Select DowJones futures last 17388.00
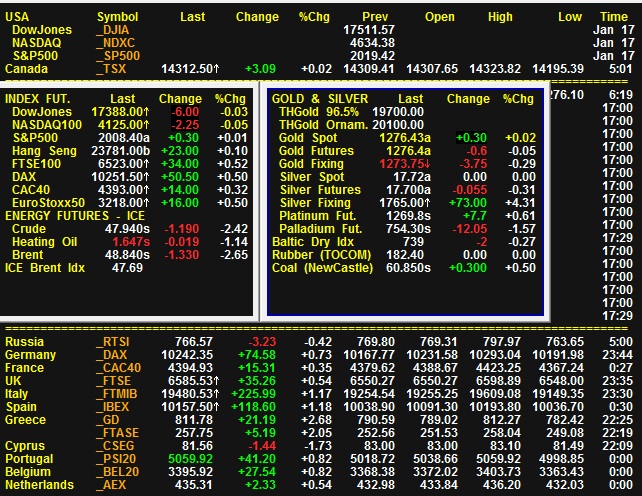The image size is (642, 496). 120,112
